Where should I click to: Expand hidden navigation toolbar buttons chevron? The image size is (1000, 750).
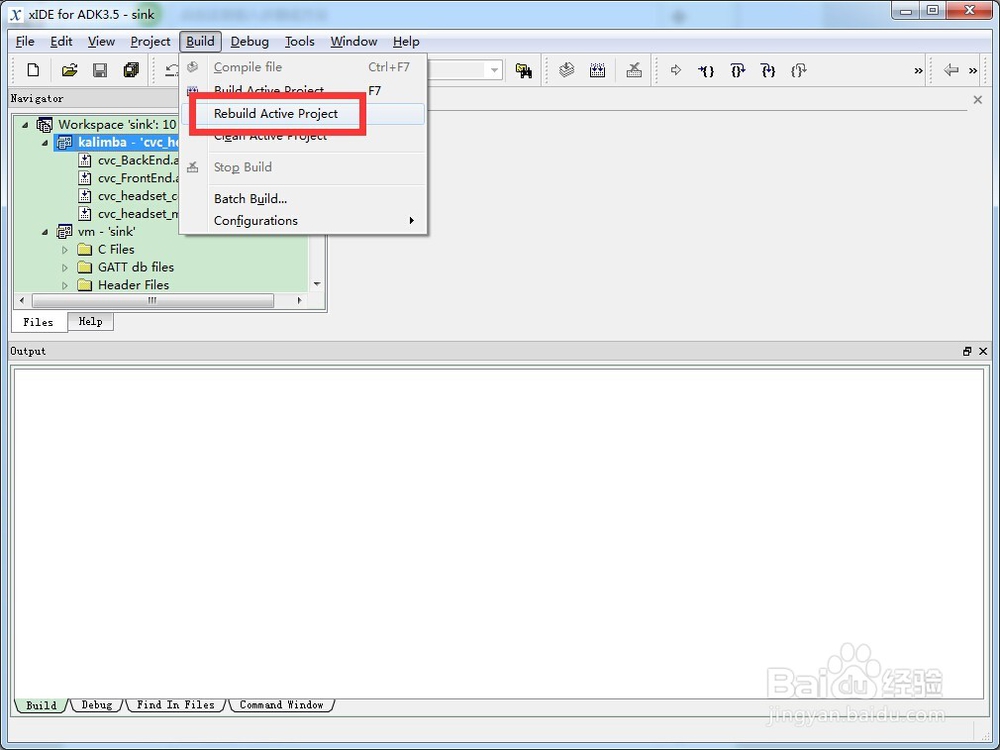pos(973,71)
